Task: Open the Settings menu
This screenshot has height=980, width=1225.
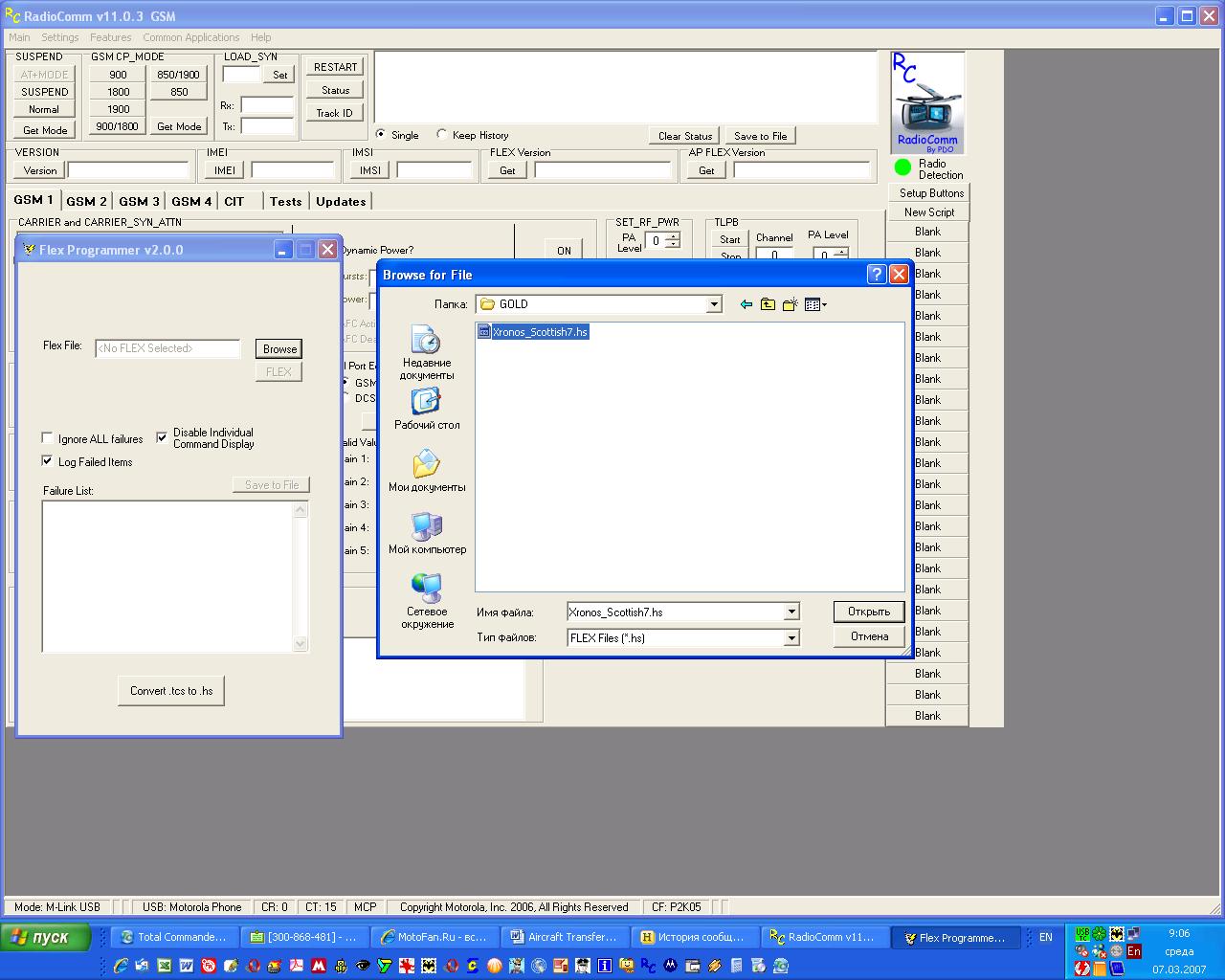Action: click(x=59, y=37)
